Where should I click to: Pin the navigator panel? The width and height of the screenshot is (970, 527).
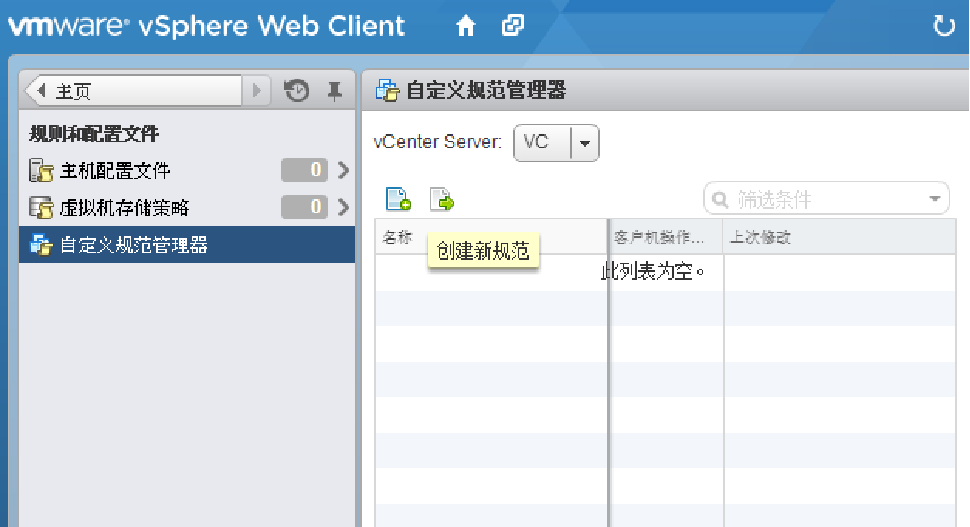(335, 92)
